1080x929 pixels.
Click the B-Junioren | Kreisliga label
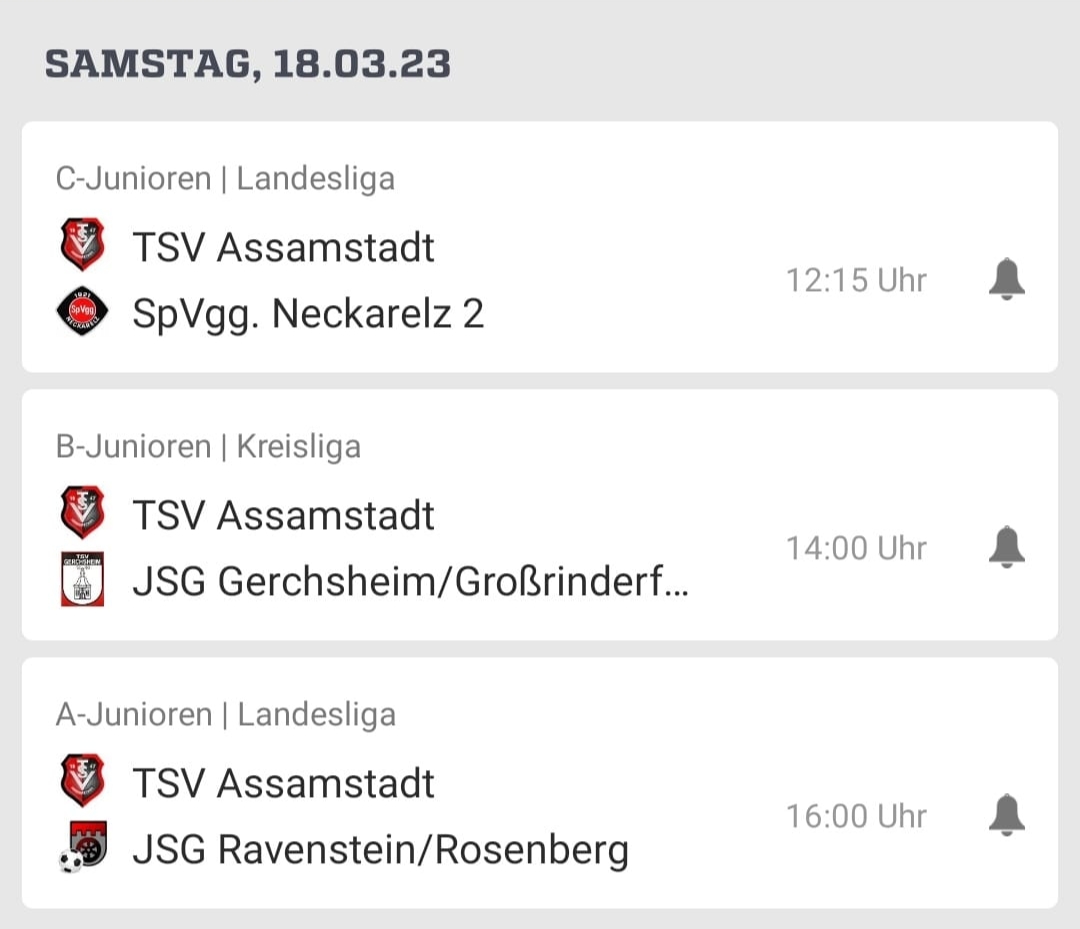208,447
